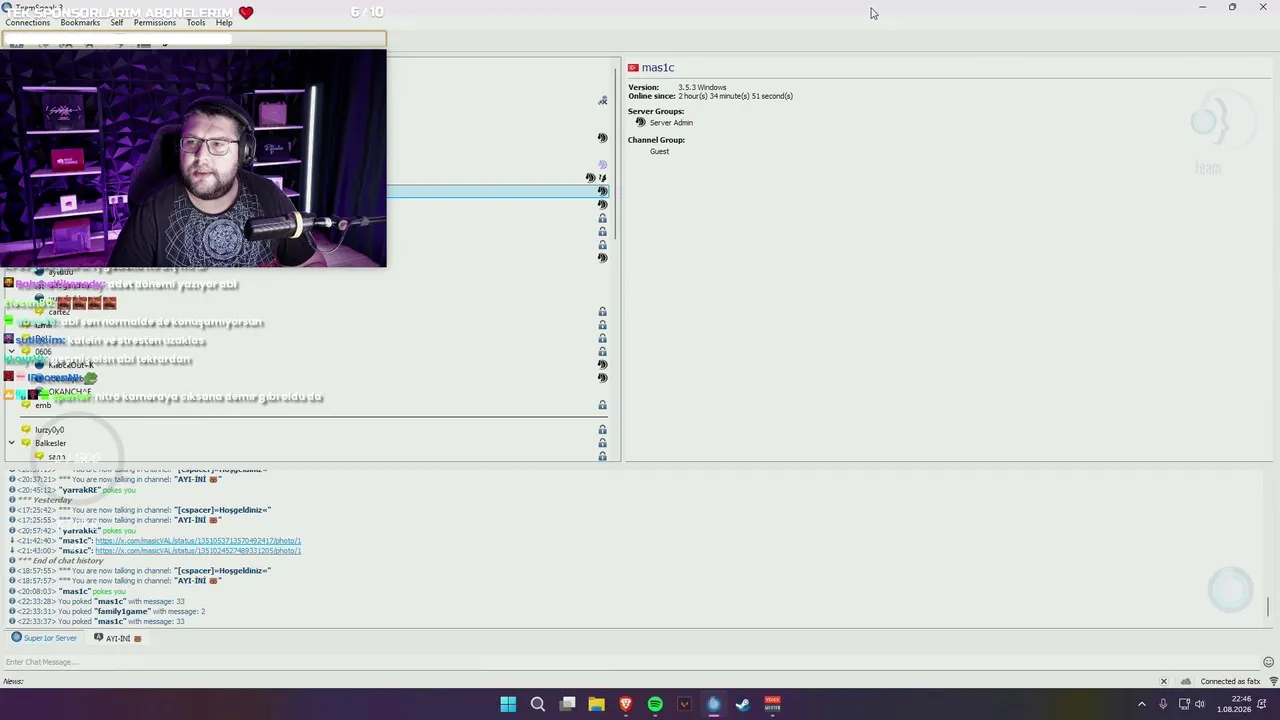Screen dimensions: 1280x720
Task: Switch to the AYI-İNİ channel chat tab
Action: click(x=118, y=638)
